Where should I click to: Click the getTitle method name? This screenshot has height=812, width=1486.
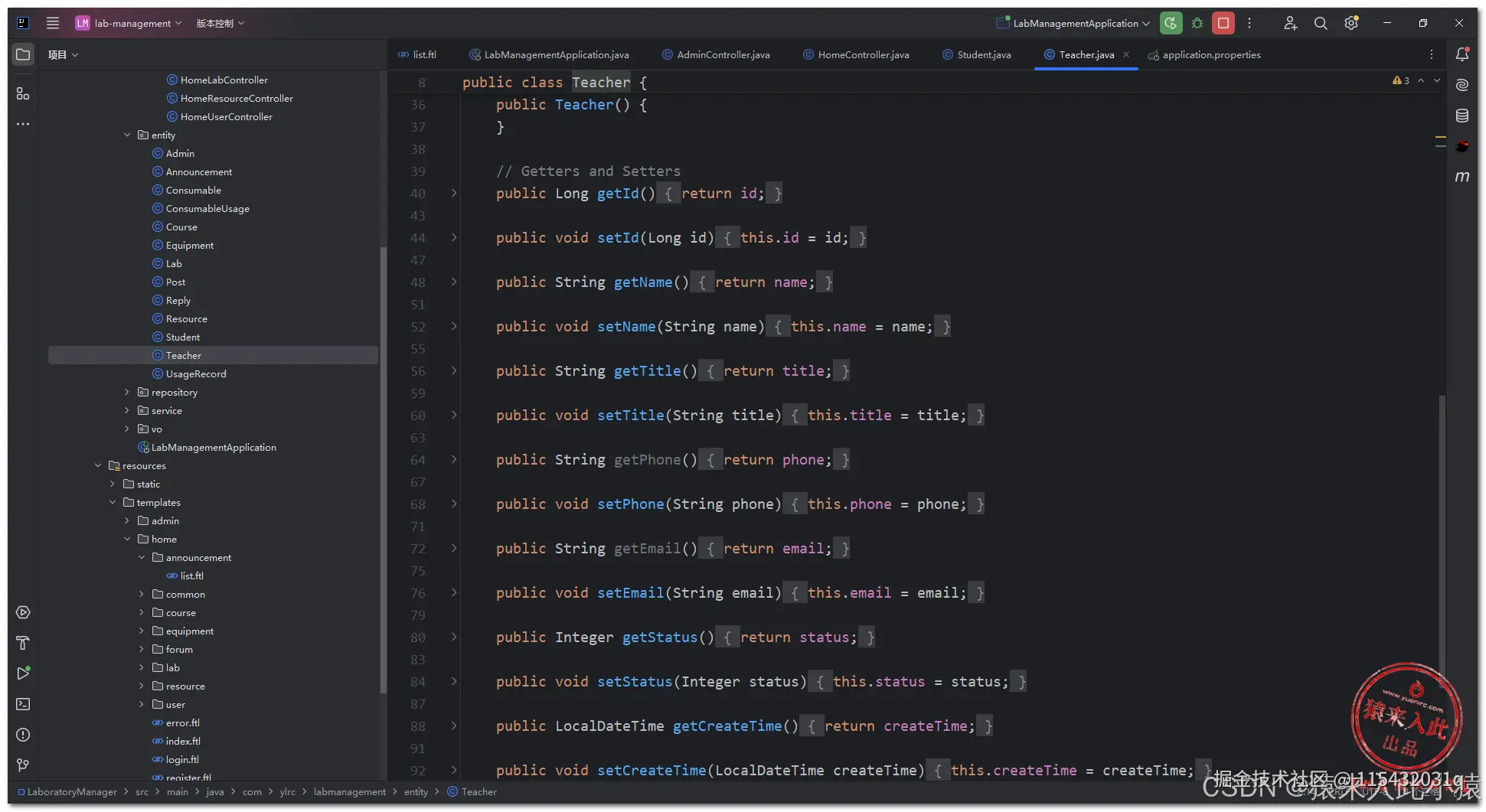648,371
